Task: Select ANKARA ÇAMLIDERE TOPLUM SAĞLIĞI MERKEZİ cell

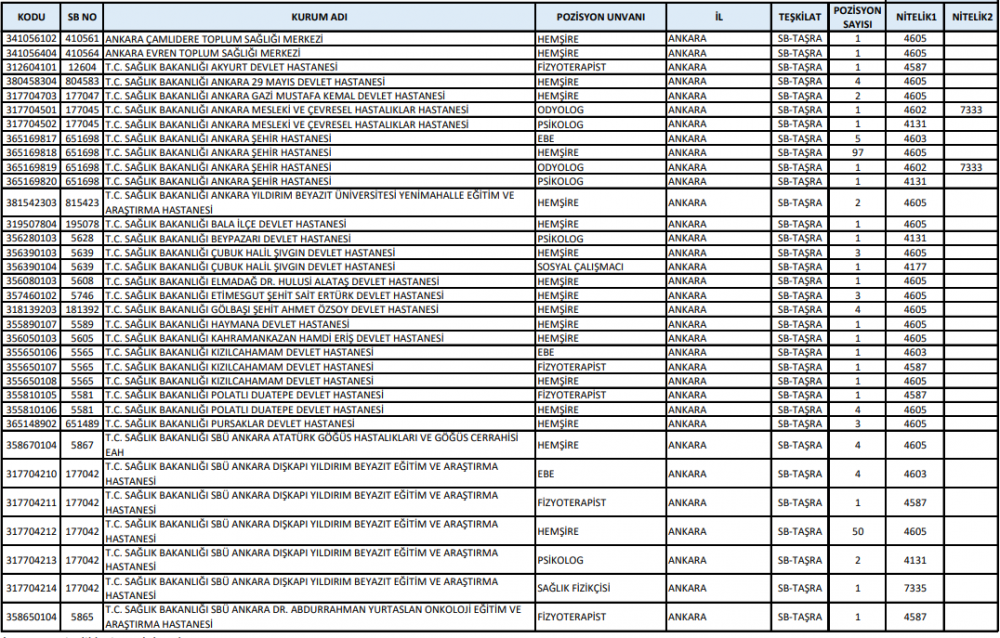Action: pyautogui.click(x=319, y=39)
